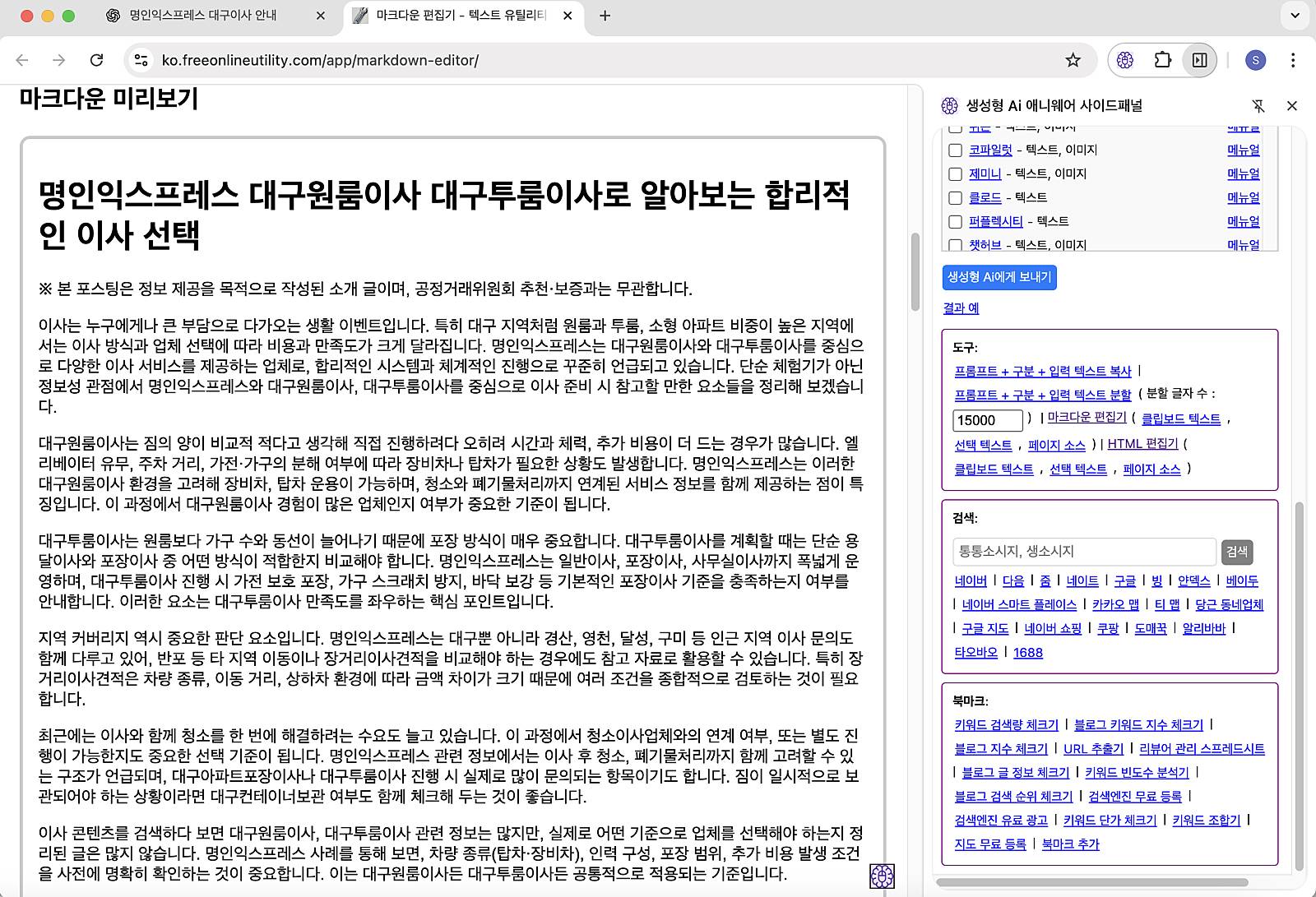
Task: Open a new browser tab
Action: (605, 16)
